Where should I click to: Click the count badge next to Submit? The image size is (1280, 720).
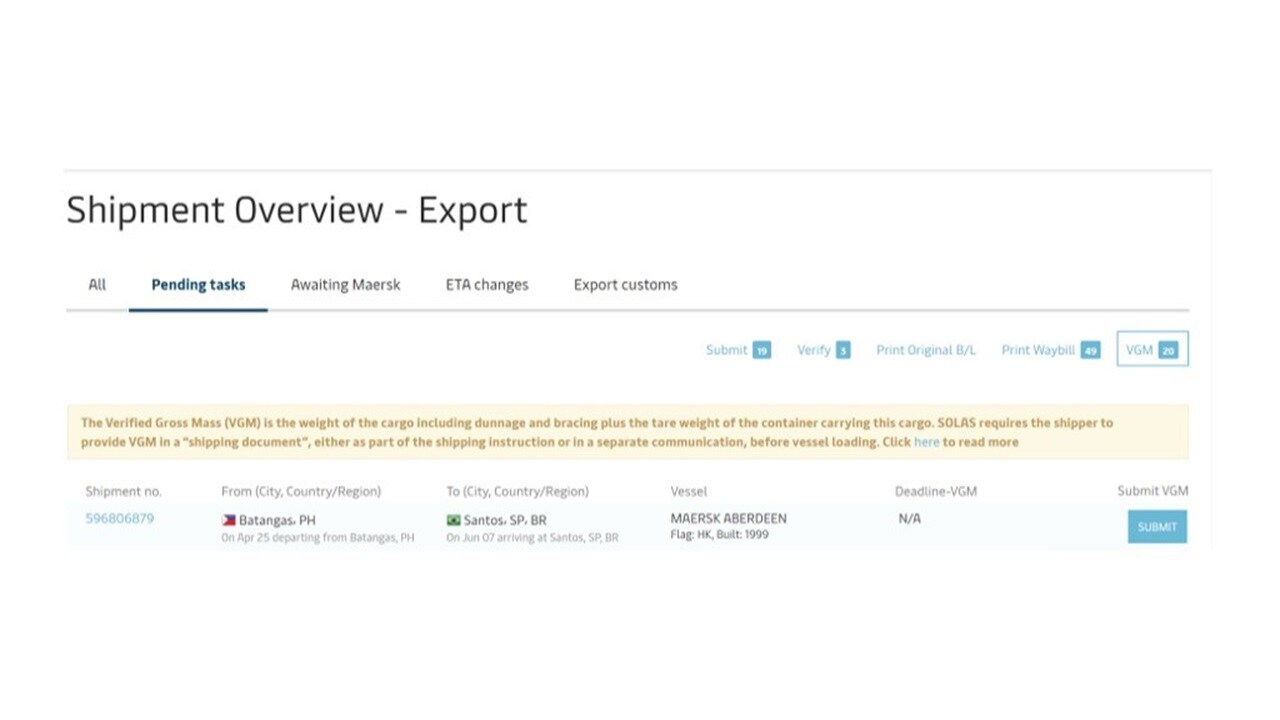761,350
